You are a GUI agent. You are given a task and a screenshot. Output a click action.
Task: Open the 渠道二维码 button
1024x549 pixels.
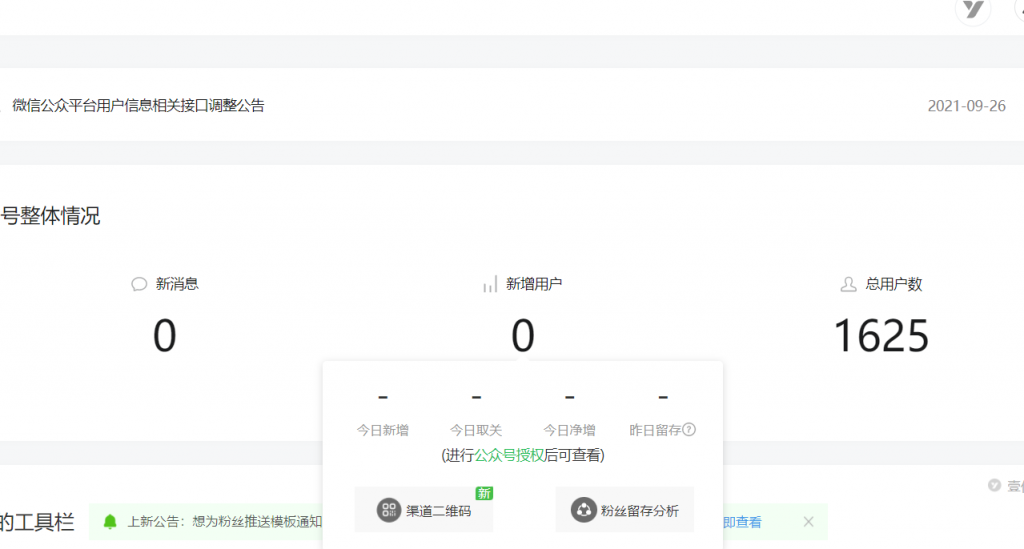coord(424,511)
